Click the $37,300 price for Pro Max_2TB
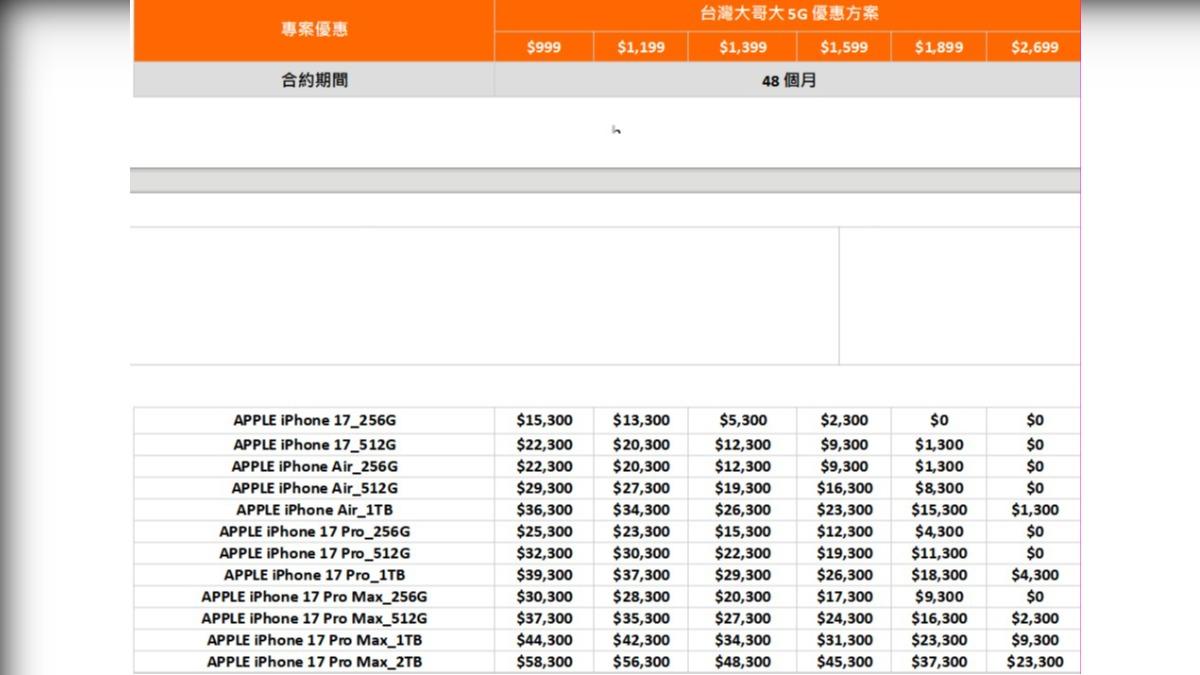Image resolution: width=1200 pixels, height=675 pixels. [939, 662]
